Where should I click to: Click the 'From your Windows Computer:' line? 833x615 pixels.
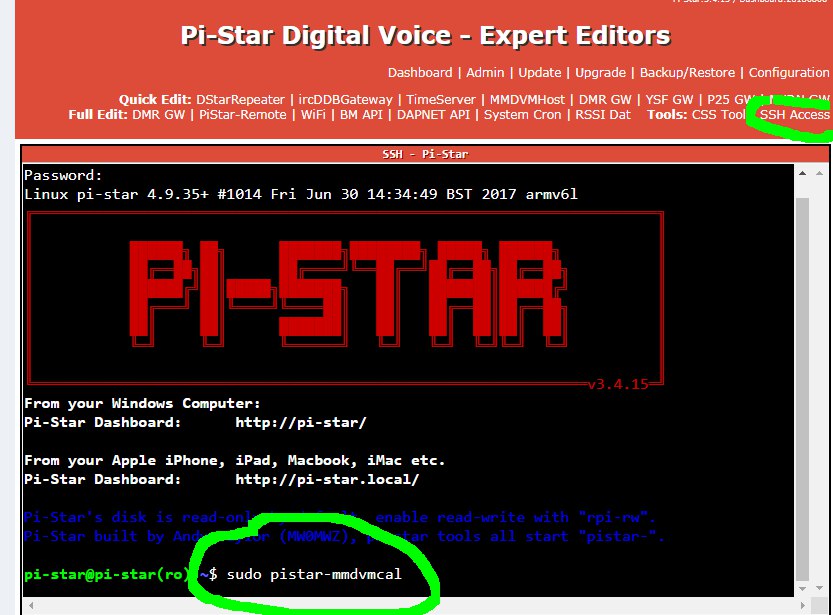(142, 403)
